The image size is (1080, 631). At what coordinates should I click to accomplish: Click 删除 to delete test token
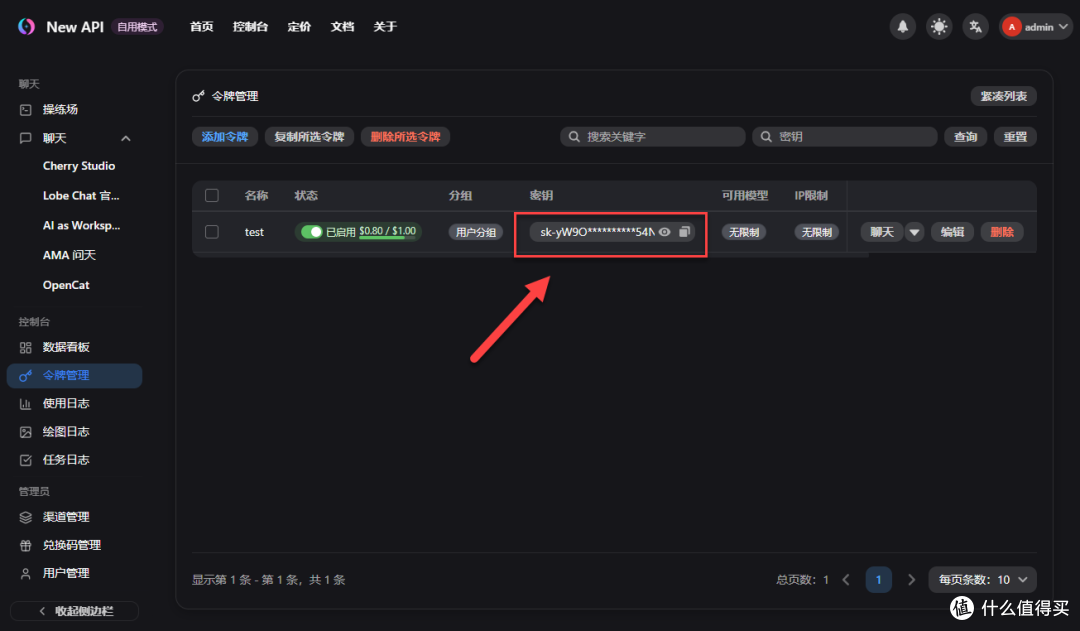[1002, 232]
